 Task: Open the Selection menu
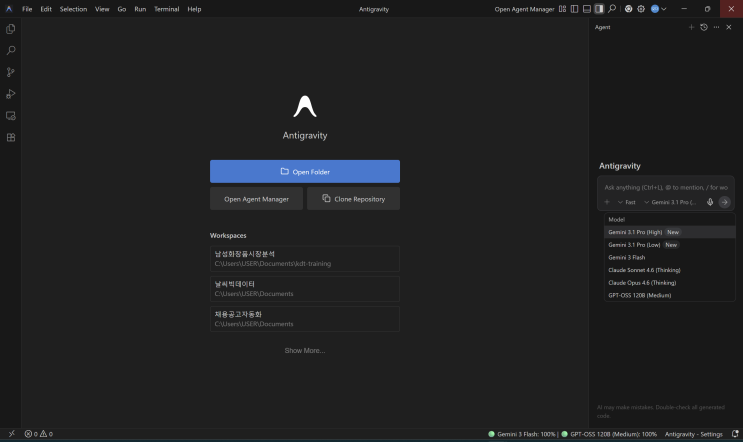point(73,9)
